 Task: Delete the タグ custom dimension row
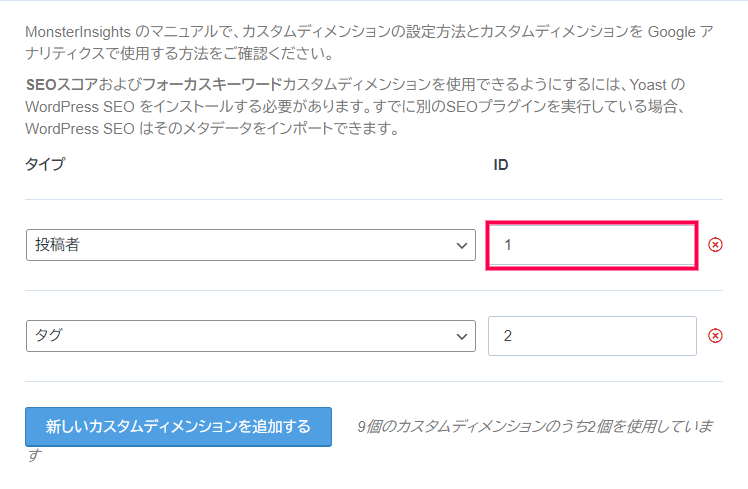click(715, 336)
